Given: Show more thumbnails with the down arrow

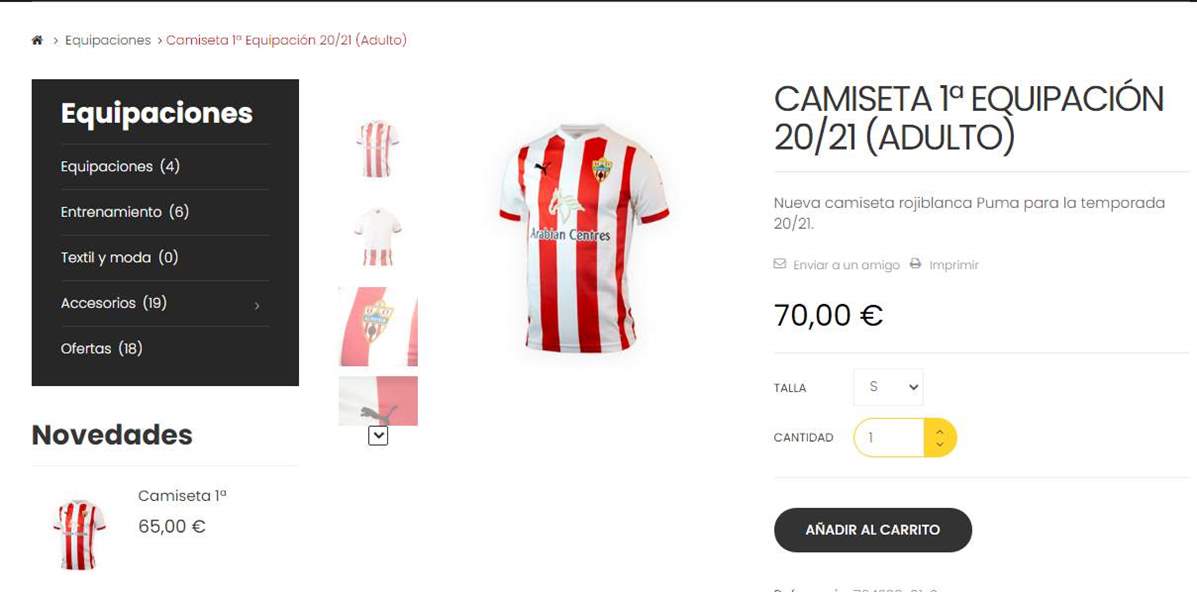Looking at the screenshot, I should pyautogui.click(x=378, y=435).
